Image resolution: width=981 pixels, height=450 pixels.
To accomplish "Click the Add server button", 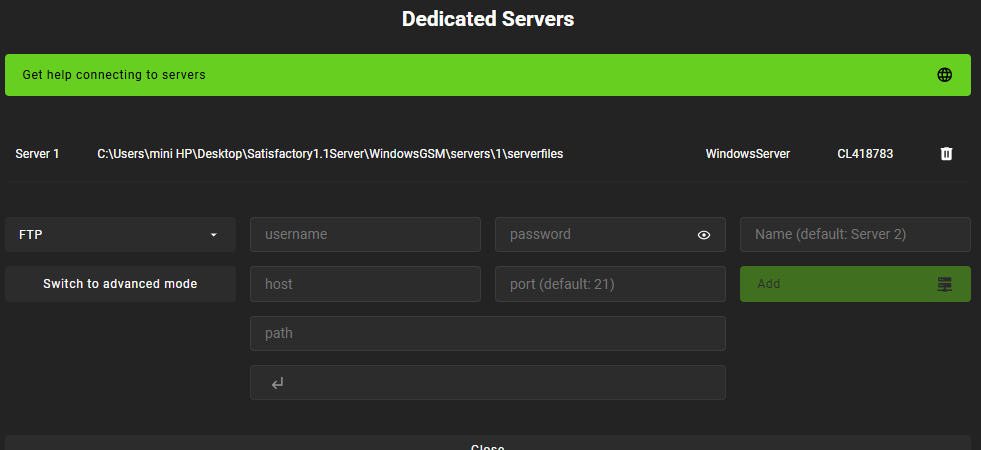I will 855,284.
